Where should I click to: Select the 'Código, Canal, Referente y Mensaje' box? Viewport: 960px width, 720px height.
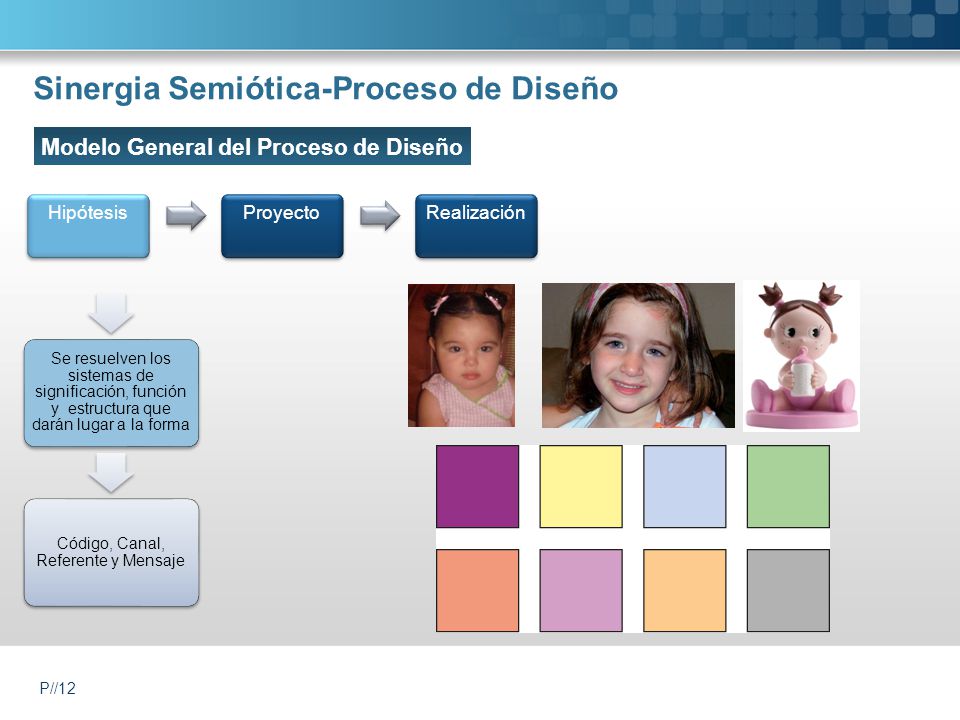pyautogui.click(x=111, y=552)
